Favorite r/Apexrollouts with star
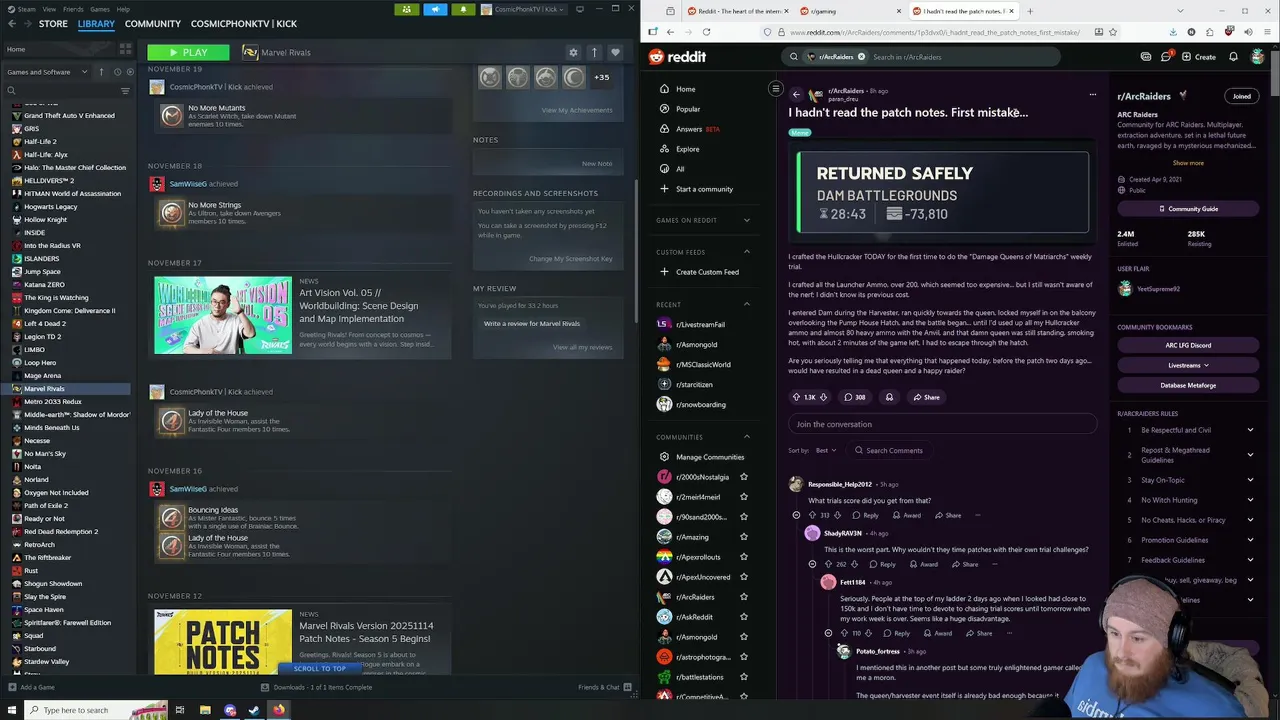Viewport: 1280px width, 720px height. coord(743,557)
